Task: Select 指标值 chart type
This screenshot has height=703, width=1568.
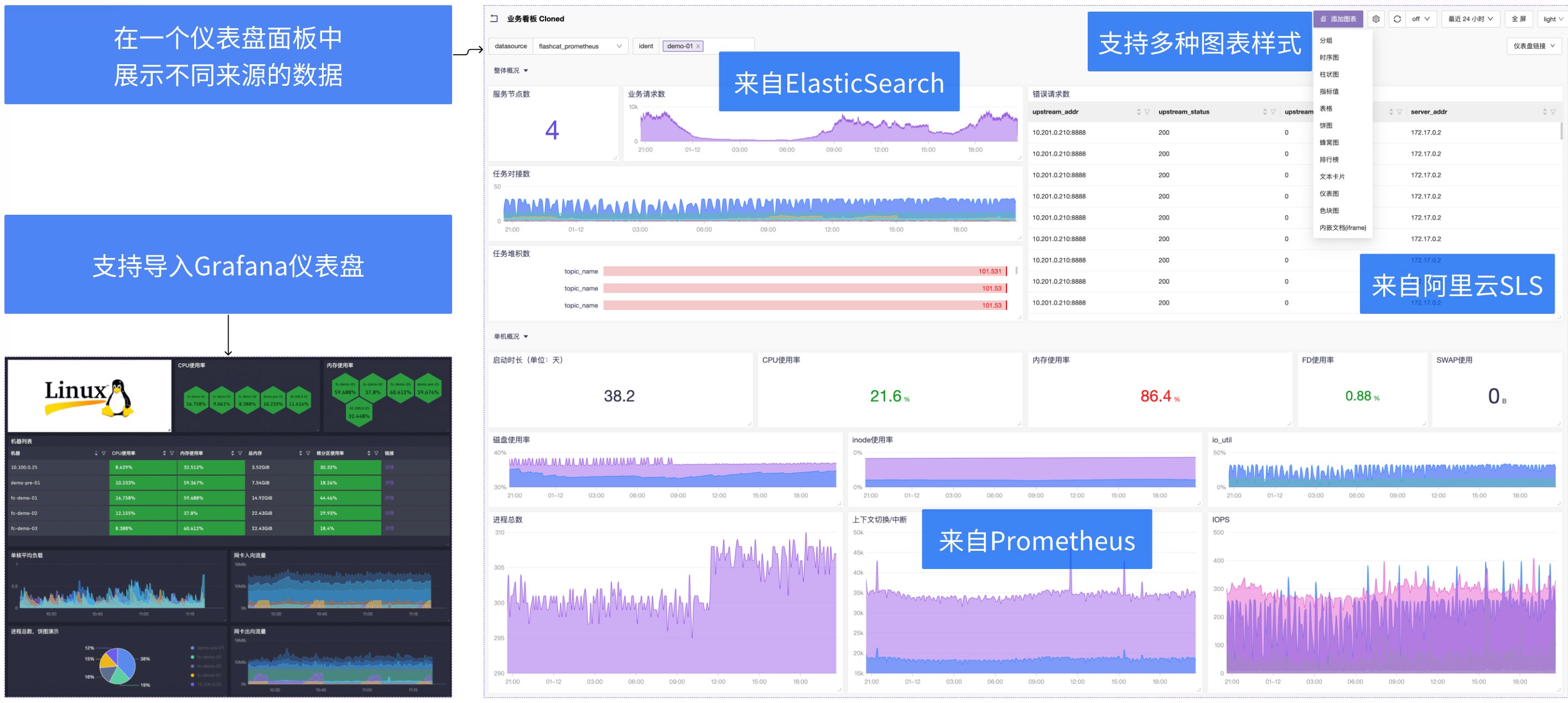Action: point(1343,91)
